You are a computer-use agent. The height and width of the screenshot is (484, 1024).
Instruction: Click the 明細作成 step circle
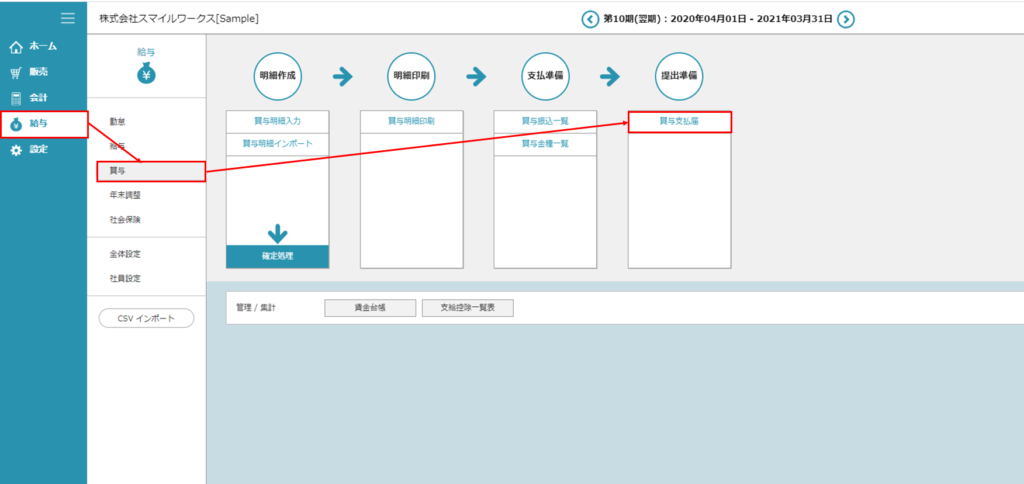coord(278,76)
